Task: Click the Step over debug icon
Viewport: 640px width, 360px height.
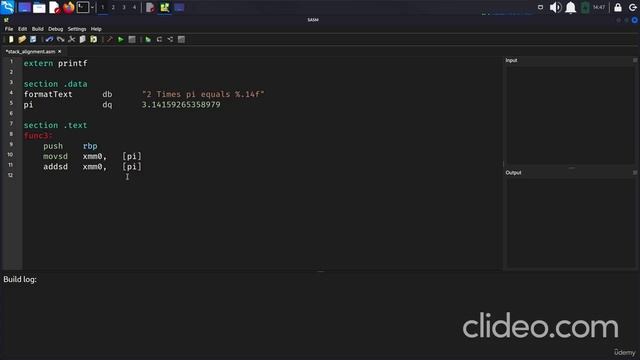Action: [x=159, y=39]
